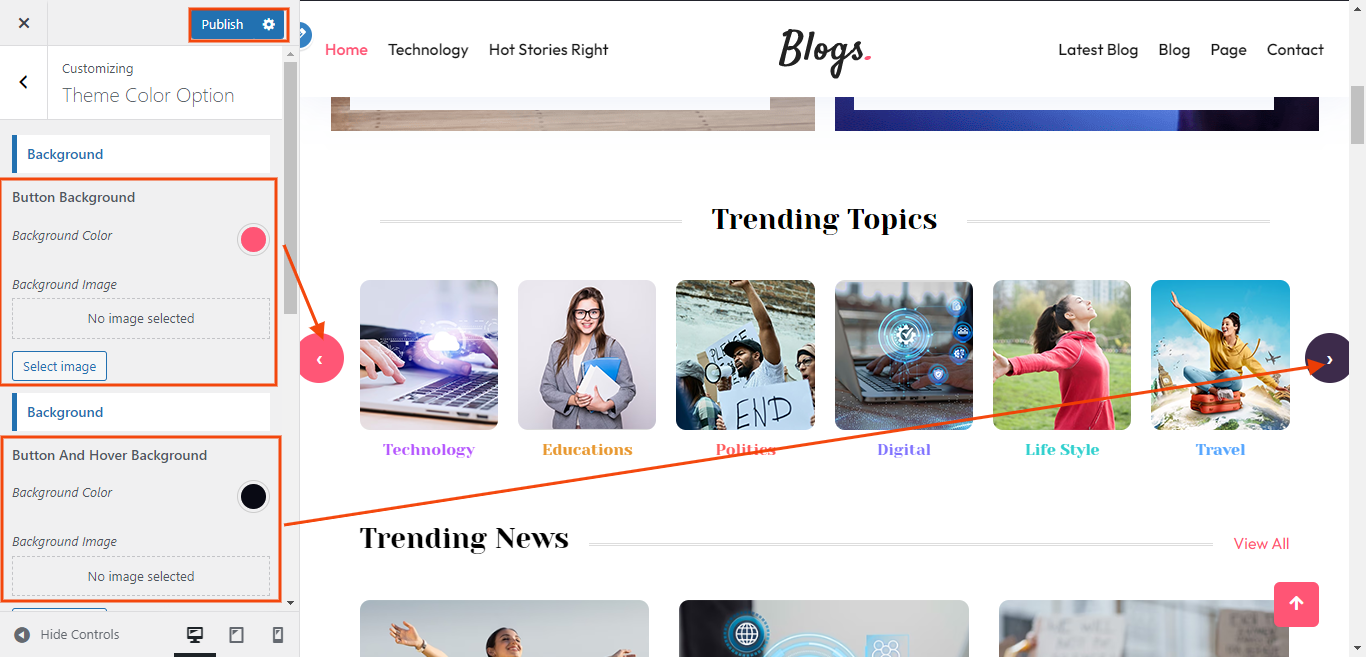Go back using the left chevron arrow

click(24, 82)
